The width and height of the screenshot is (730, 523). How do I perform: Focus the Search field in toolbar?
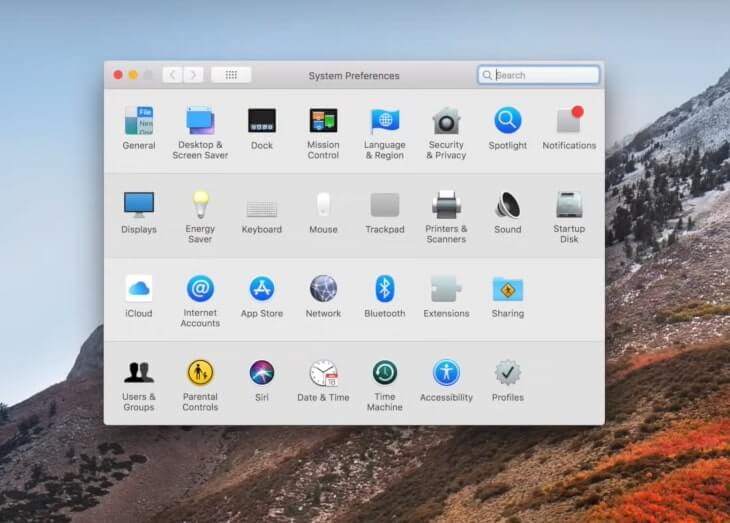[x=539, y=75]
